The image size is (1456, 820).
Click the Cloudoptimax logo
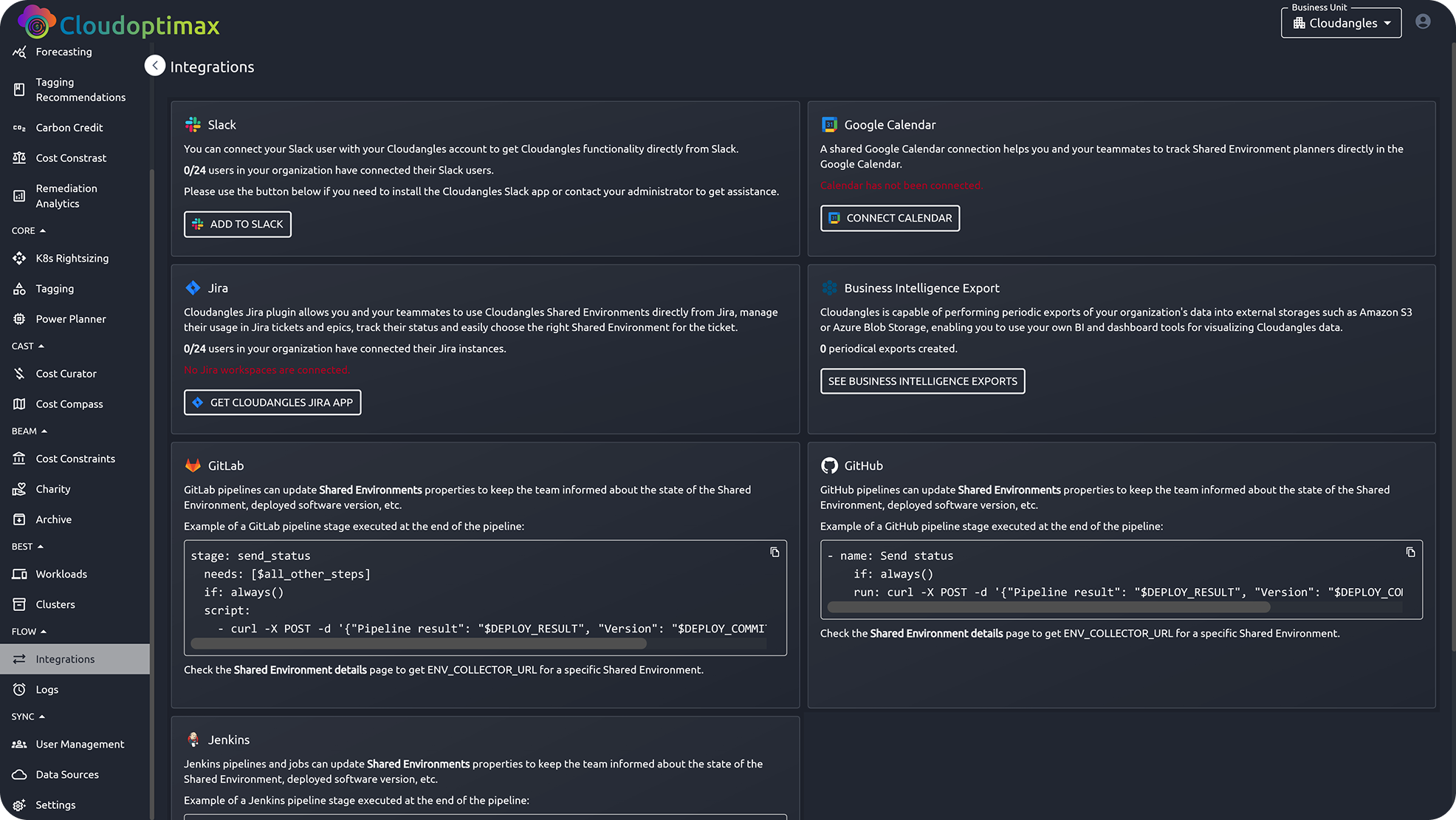(119, 24)
